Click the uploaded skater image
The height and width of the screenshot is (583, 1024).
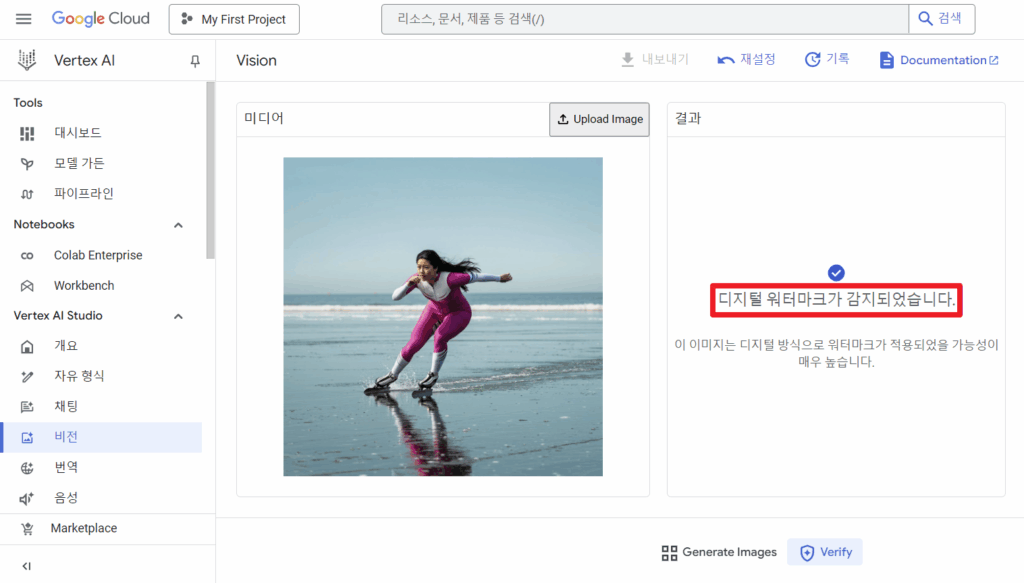pyautogui.click(x=443, y=317)
